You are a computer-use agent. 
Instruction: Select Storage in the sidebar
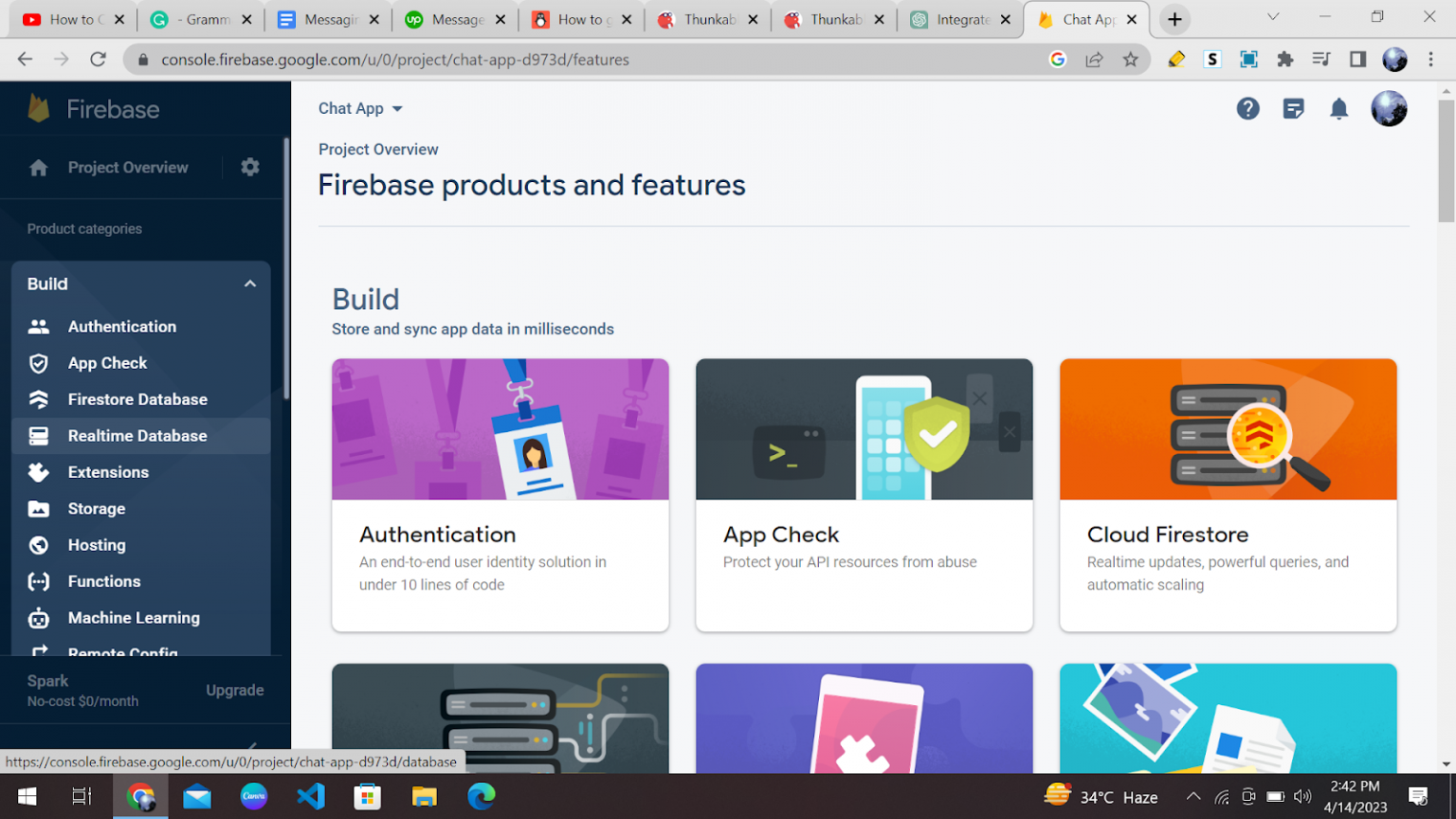tap(96, 508)
